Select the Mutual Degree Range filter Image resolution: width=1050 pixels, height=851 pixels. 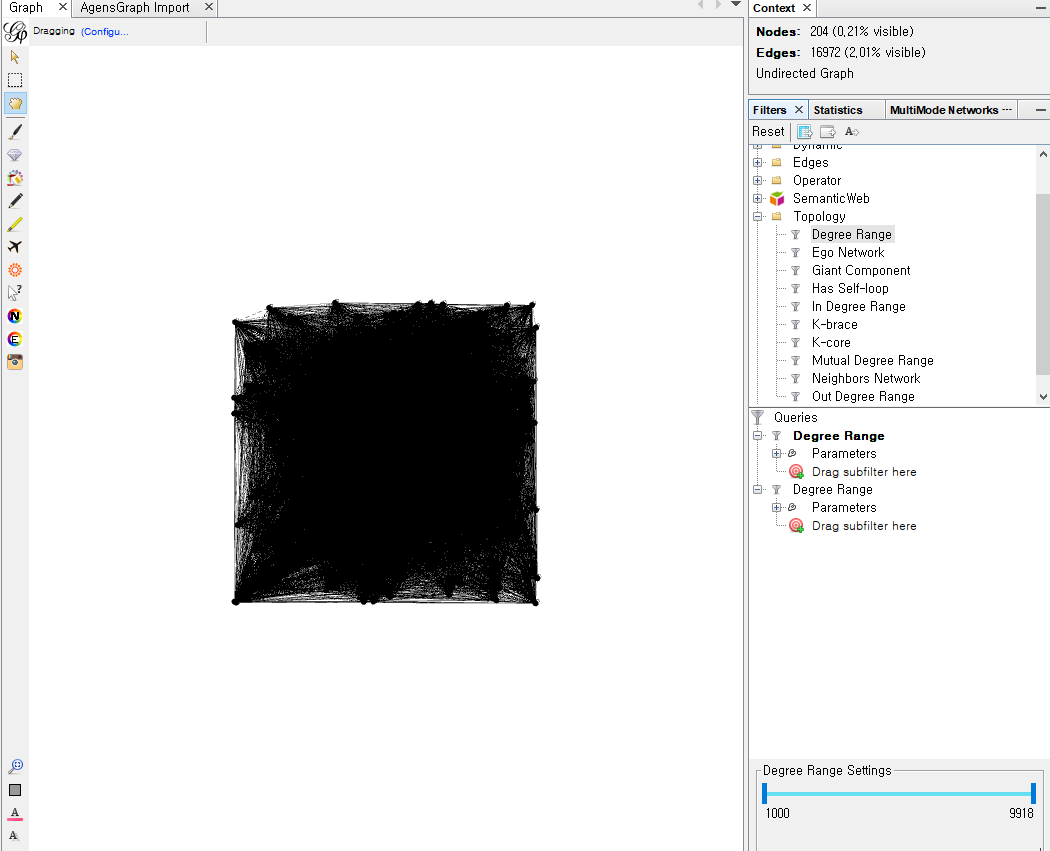click(x=872, y=360)
